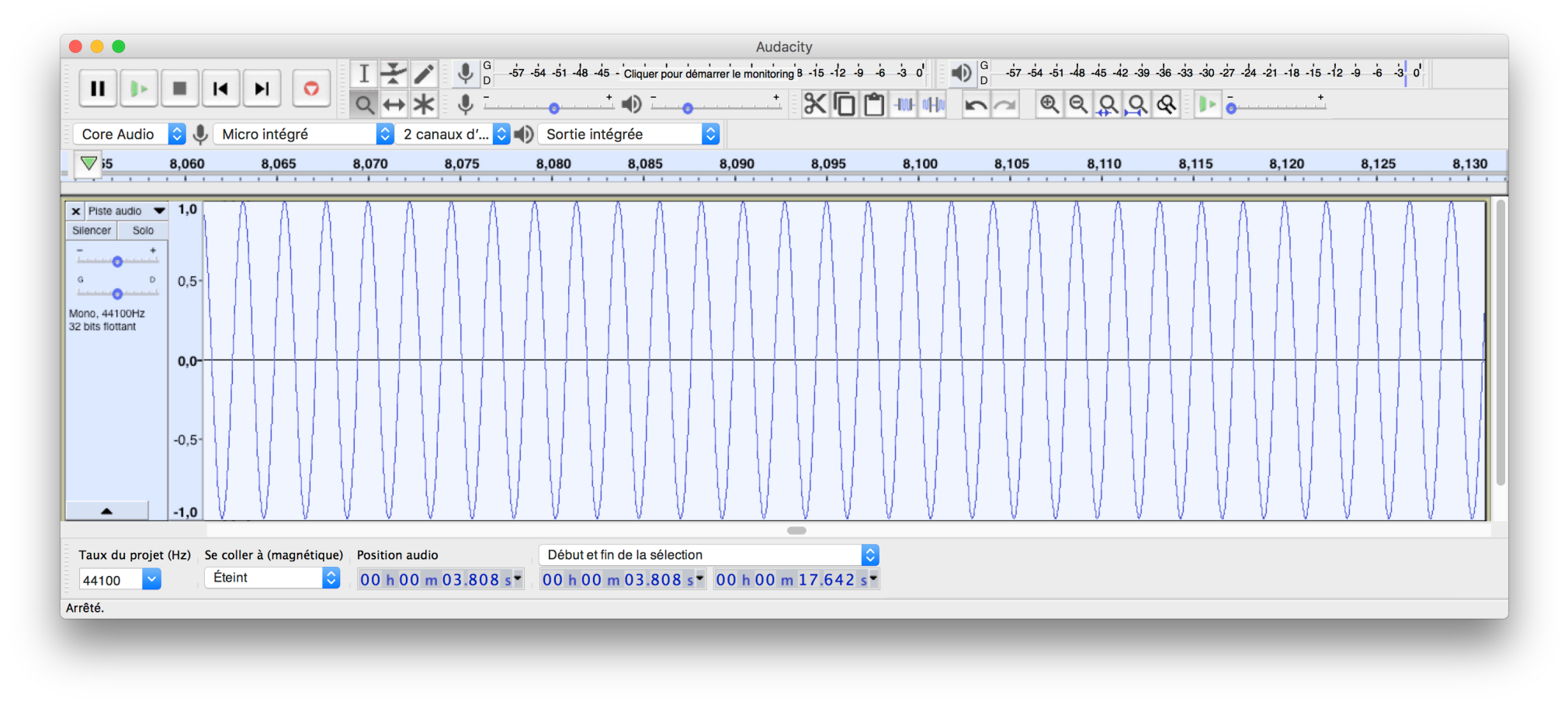Click the 'Mono, 44100Hz' track info text
This screenshot has width=1568, height=705.
(107, 314)
